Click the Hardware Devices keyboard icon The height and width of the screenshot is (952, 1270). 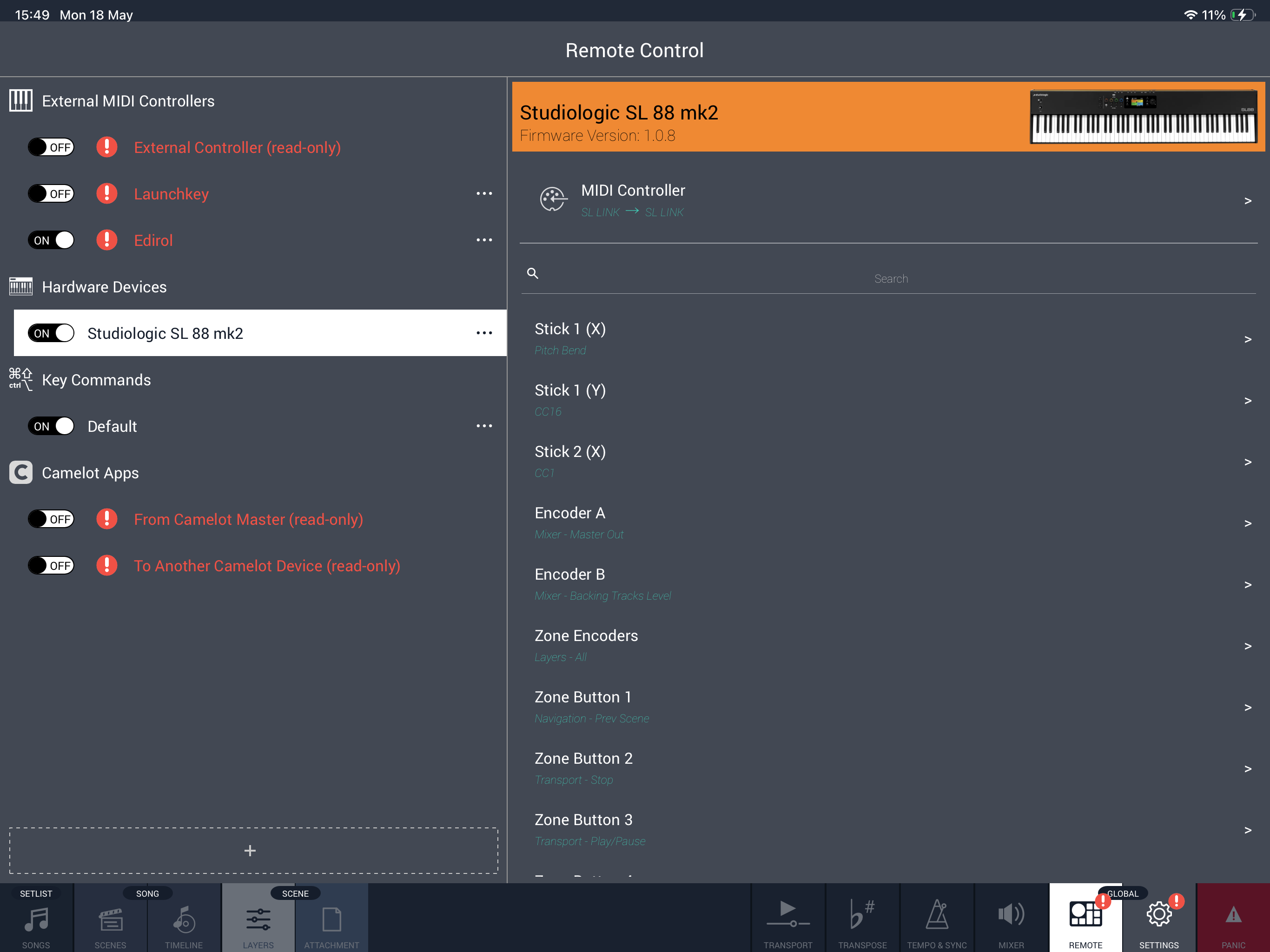[21, 286]
